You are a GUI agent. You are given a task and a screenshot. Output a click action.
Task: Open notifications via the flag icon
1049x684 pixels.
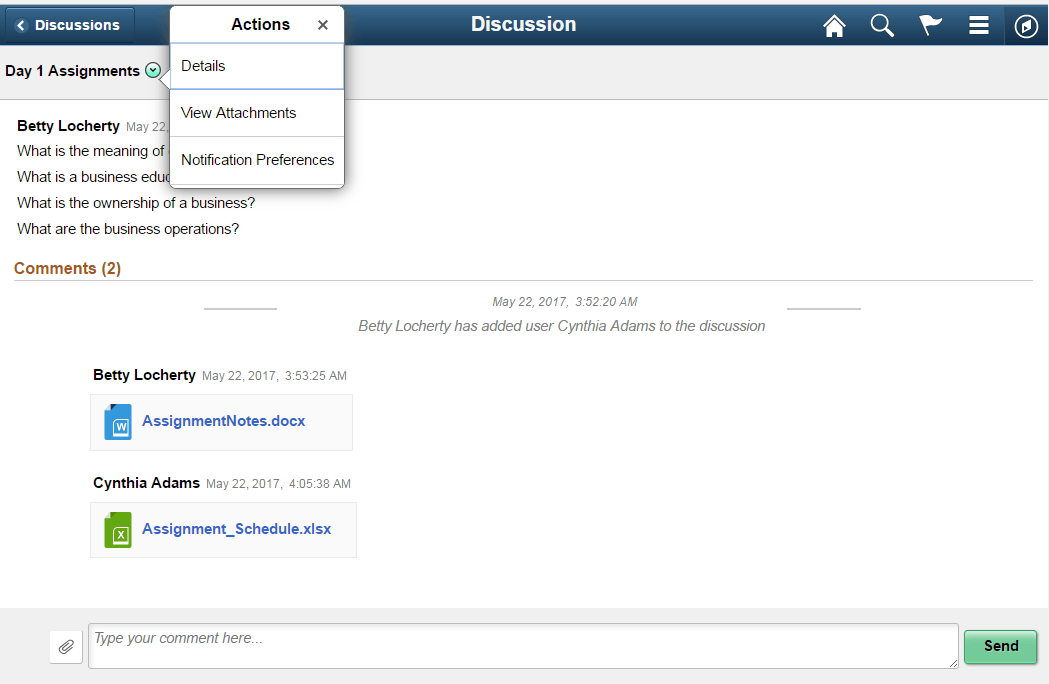tap(930, 25)
